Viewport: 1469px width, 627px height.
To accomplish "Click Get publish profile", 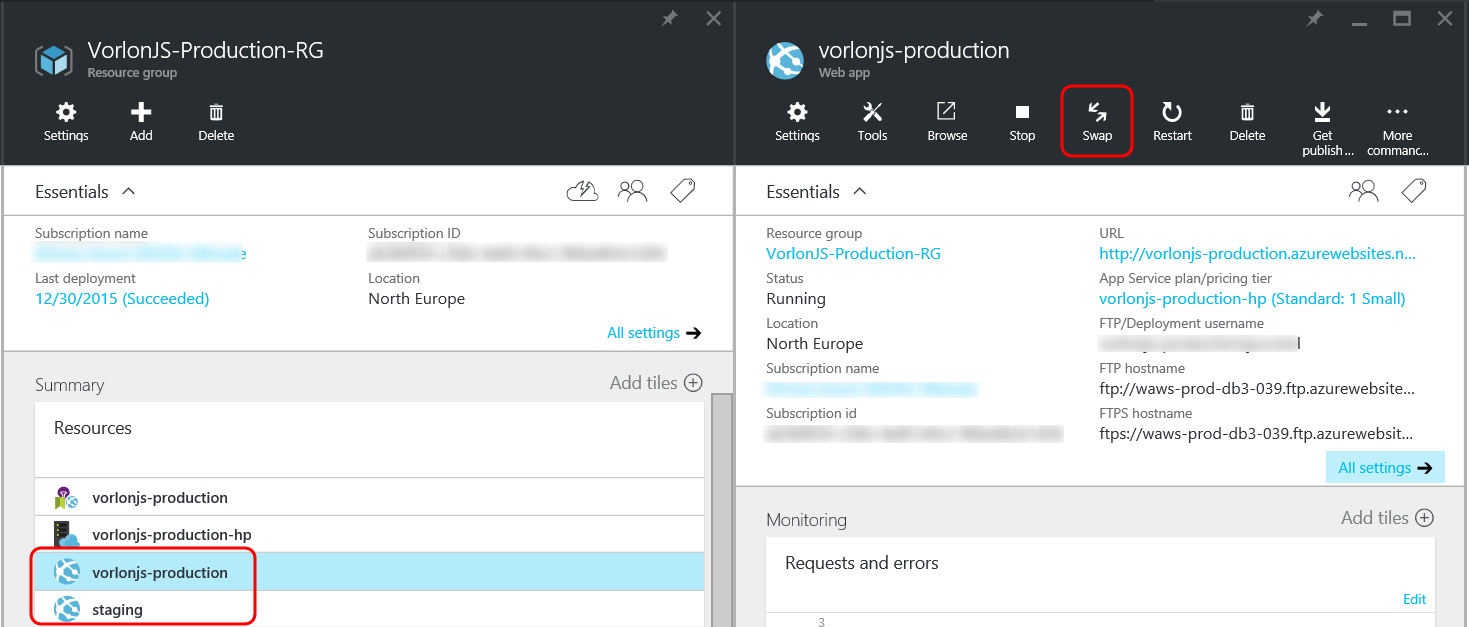I will [1322, 120].
